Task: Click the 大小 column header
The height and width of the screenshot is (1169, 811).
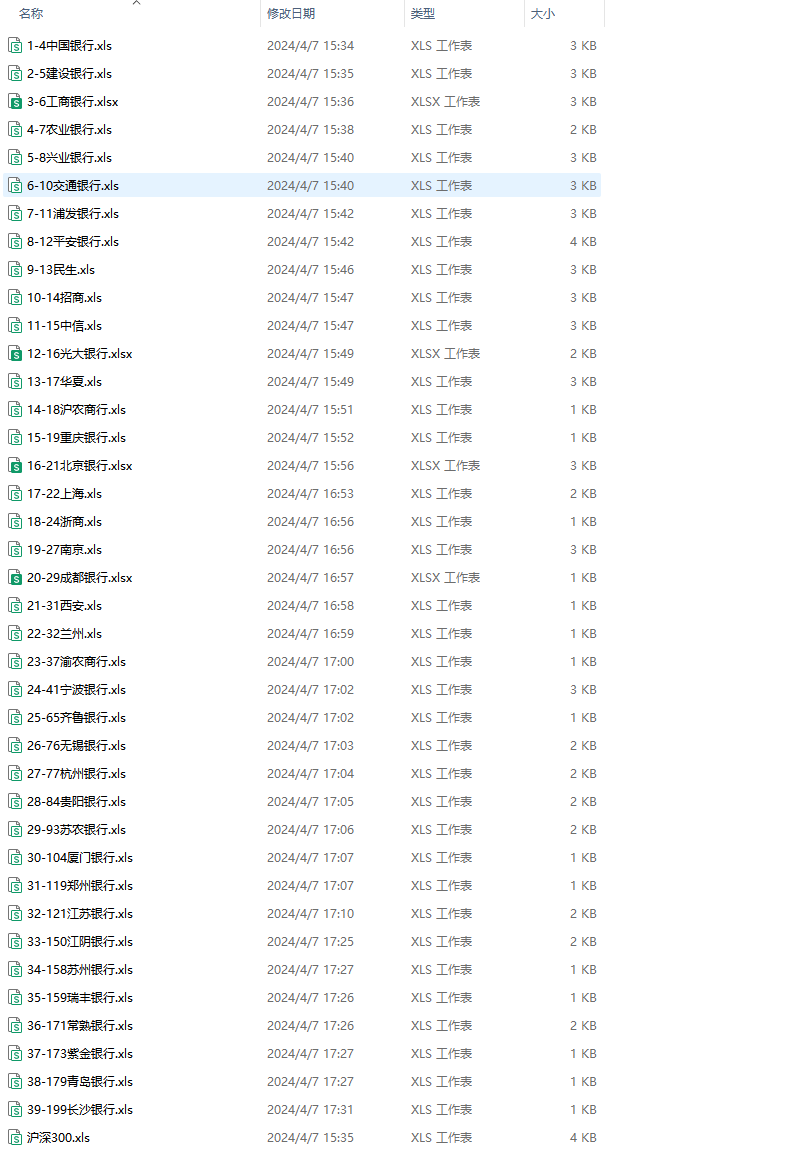Action: coord(543,14)
